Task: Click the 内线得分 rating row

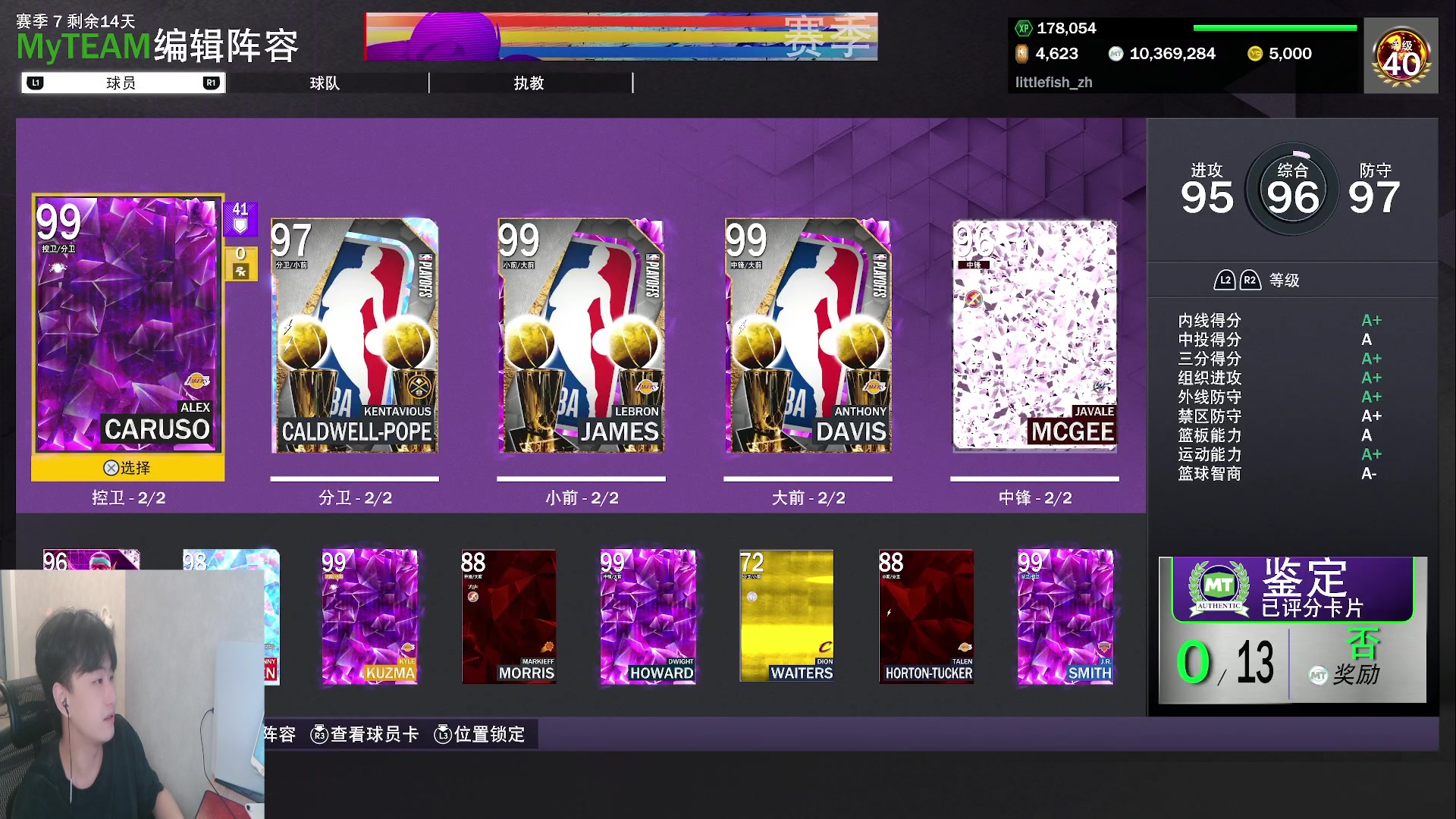Action: coord(1280,321)
